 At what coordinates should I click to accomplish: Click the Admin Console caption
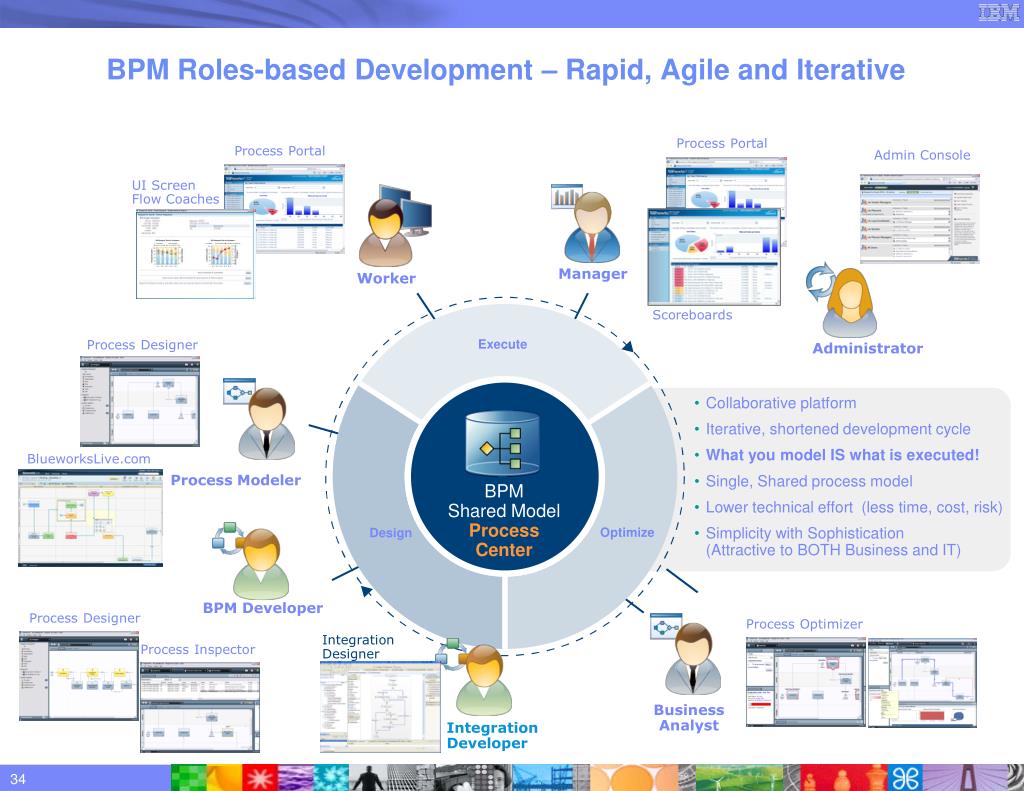tap(922, 155)
